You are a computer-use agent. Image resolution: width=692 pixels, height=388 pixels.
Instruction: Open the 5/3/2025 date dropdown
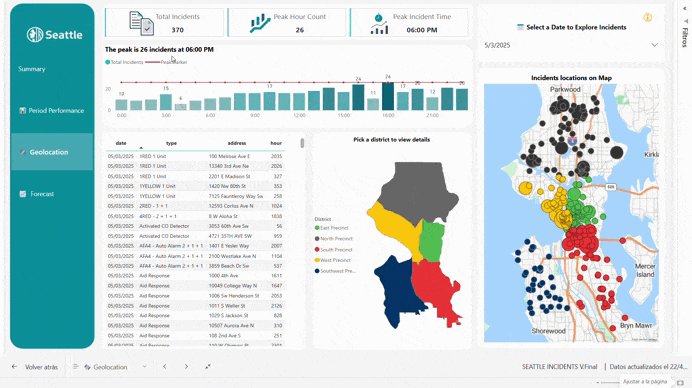[x=654, y=45]
